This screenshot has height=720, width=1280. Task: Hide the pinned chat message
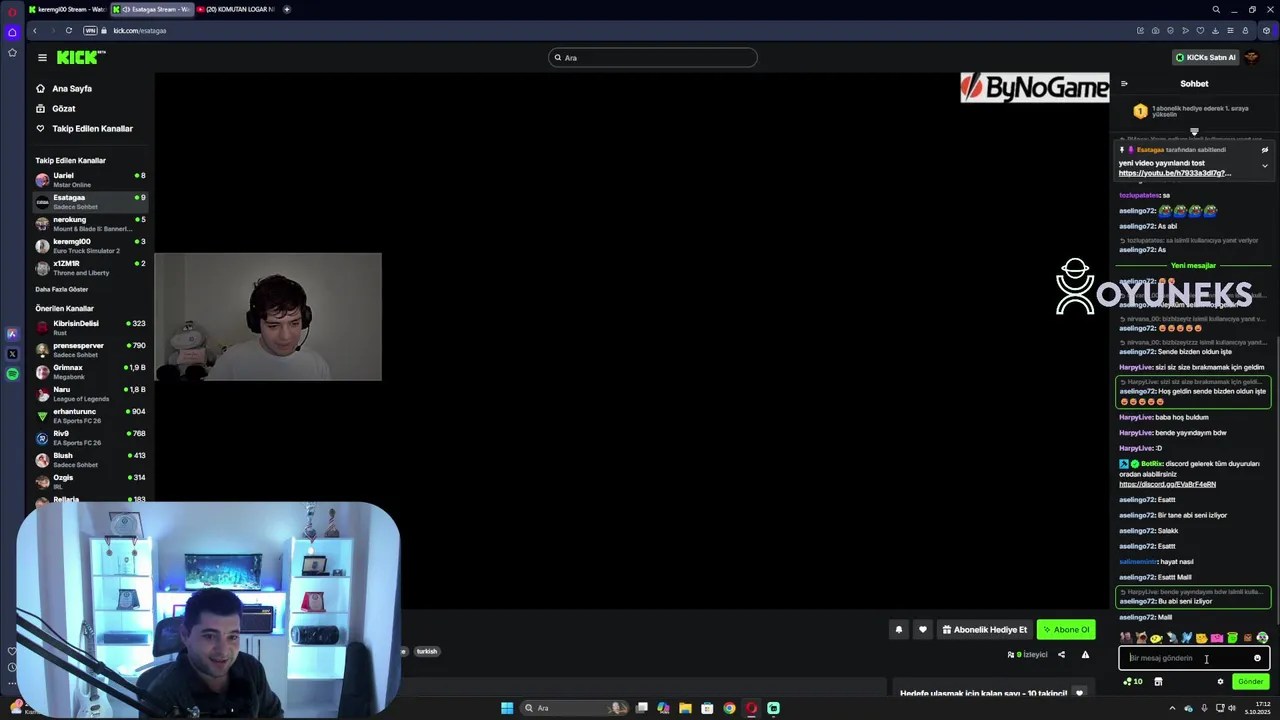[1264, 150]
